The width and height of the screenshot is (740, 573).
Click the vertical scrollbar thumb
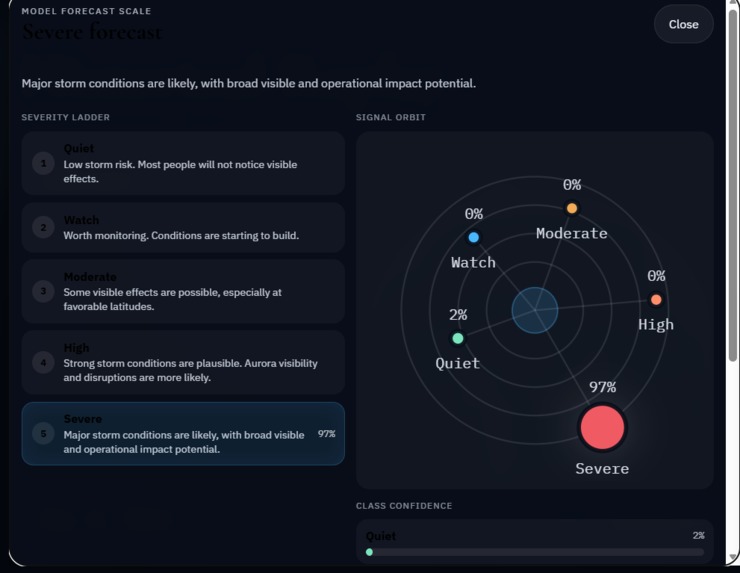(x=732, y=184)
